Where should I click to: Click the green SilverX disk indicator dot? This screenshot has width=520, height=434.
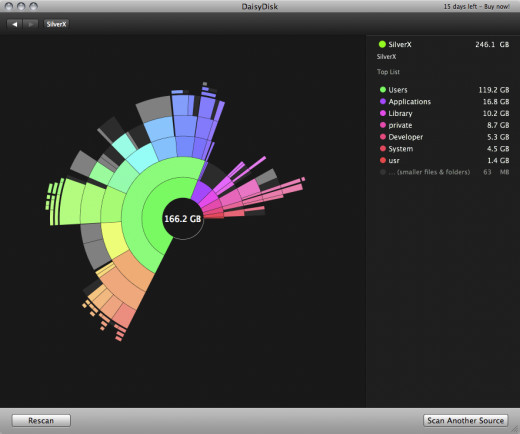coord(382,44)
